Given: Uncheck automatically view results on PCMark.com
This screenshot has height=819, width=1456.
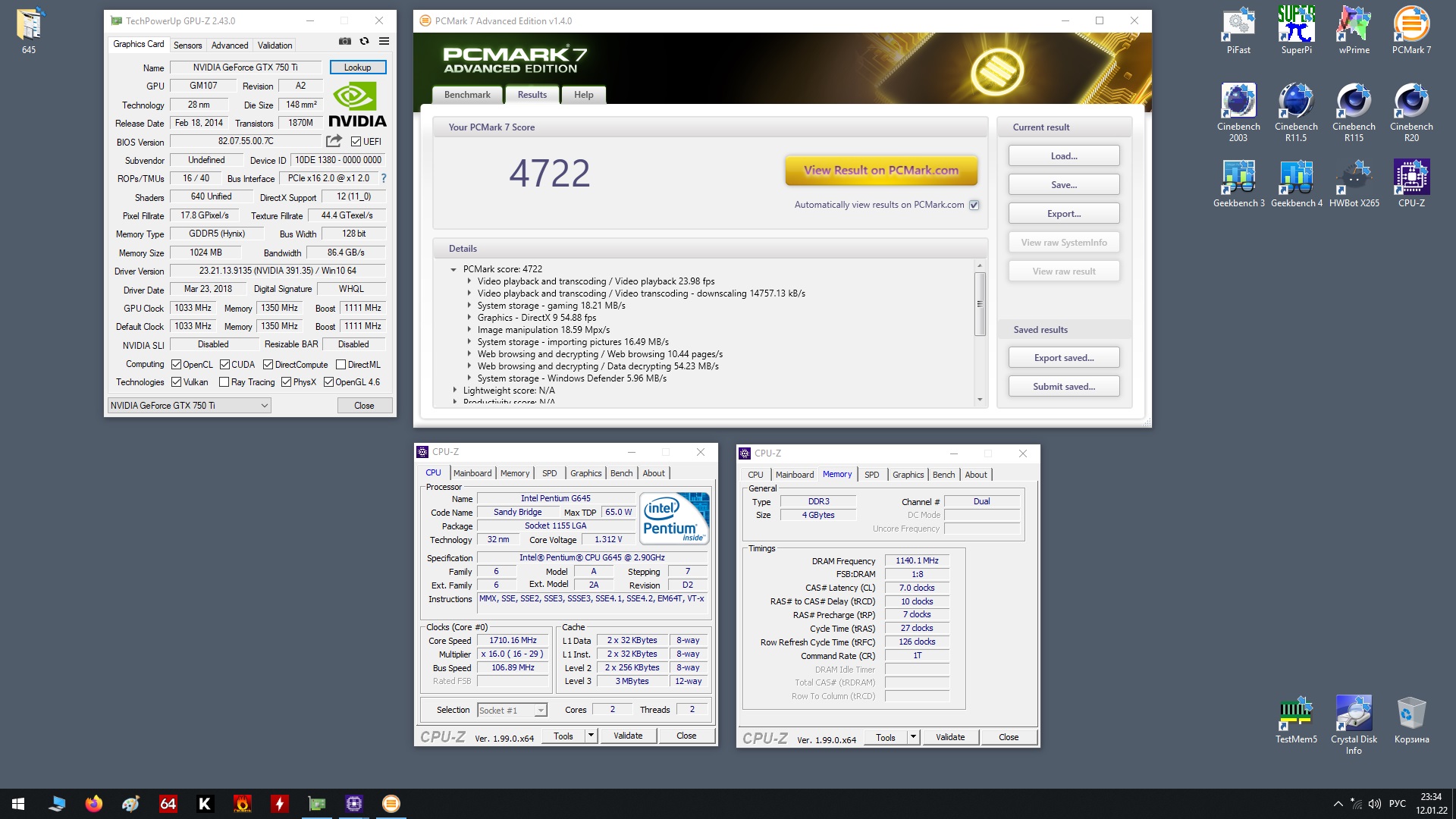Looking at the screenshot, I should (x=974, y=205).
